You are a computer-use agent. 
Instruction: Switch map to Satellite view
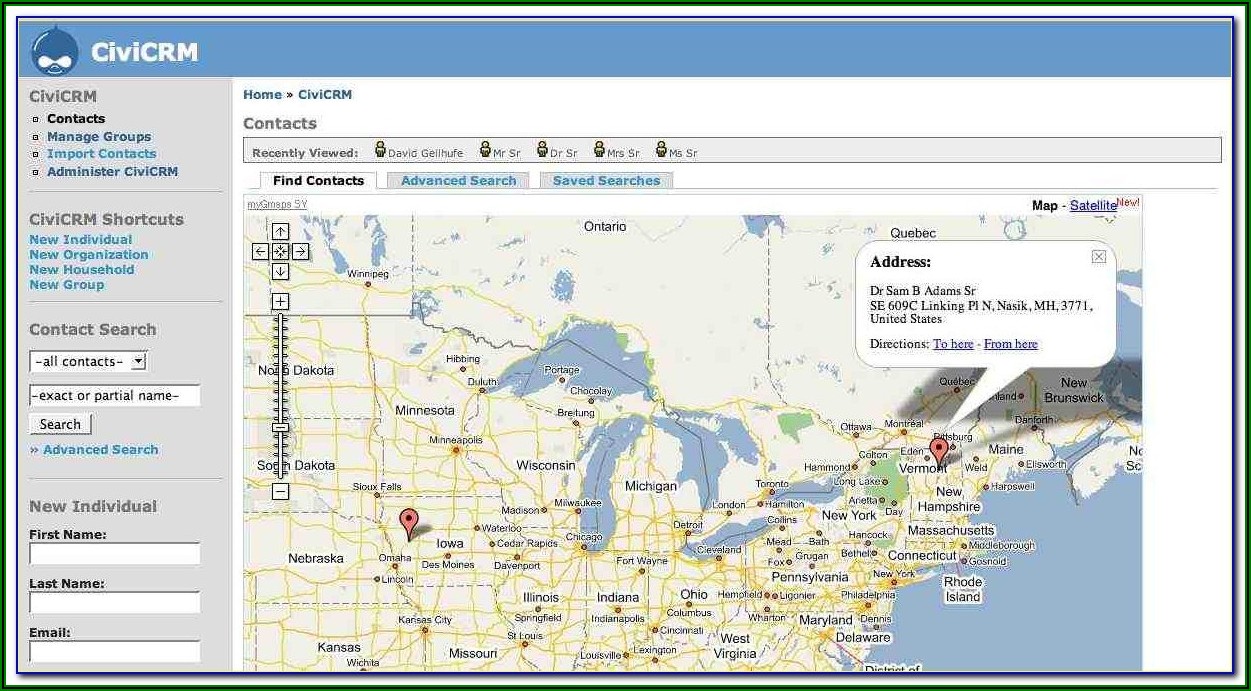point(1092,206)
